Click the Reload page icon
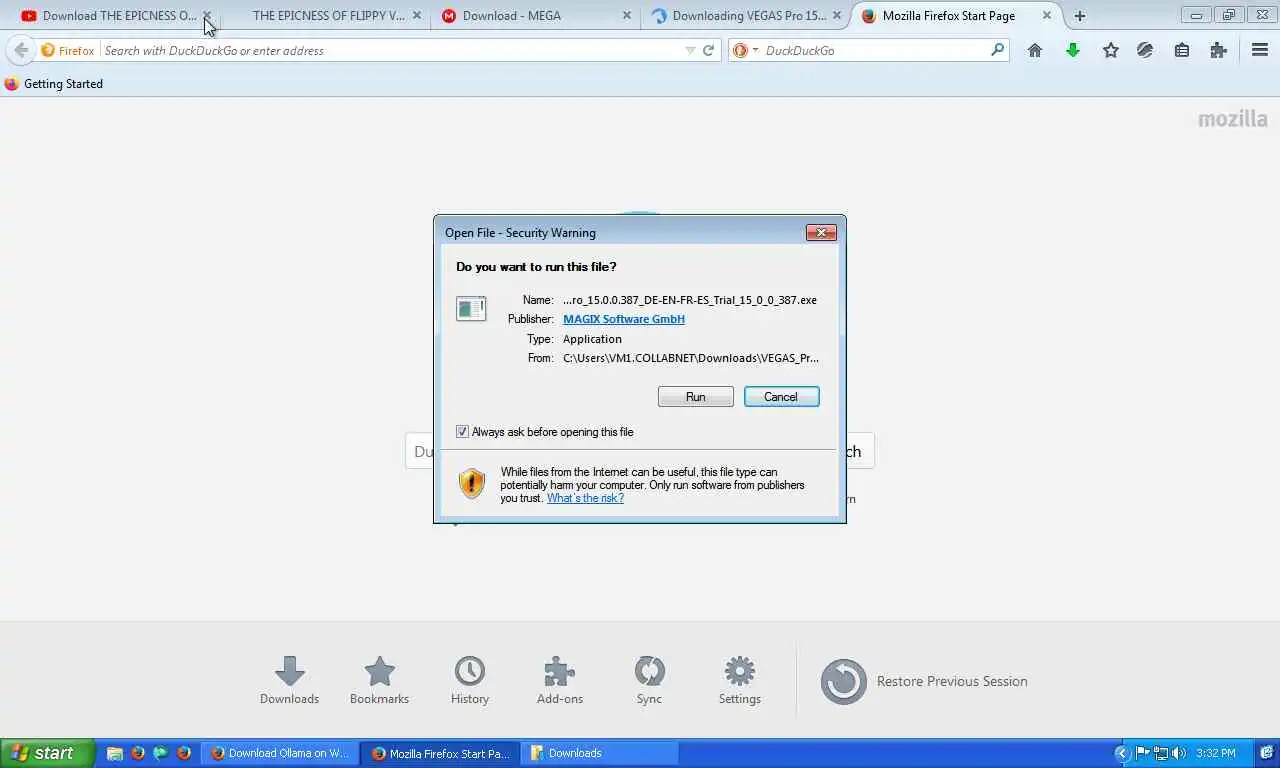The width and height of the screenshot is (1280, 768). pos(709,50)
